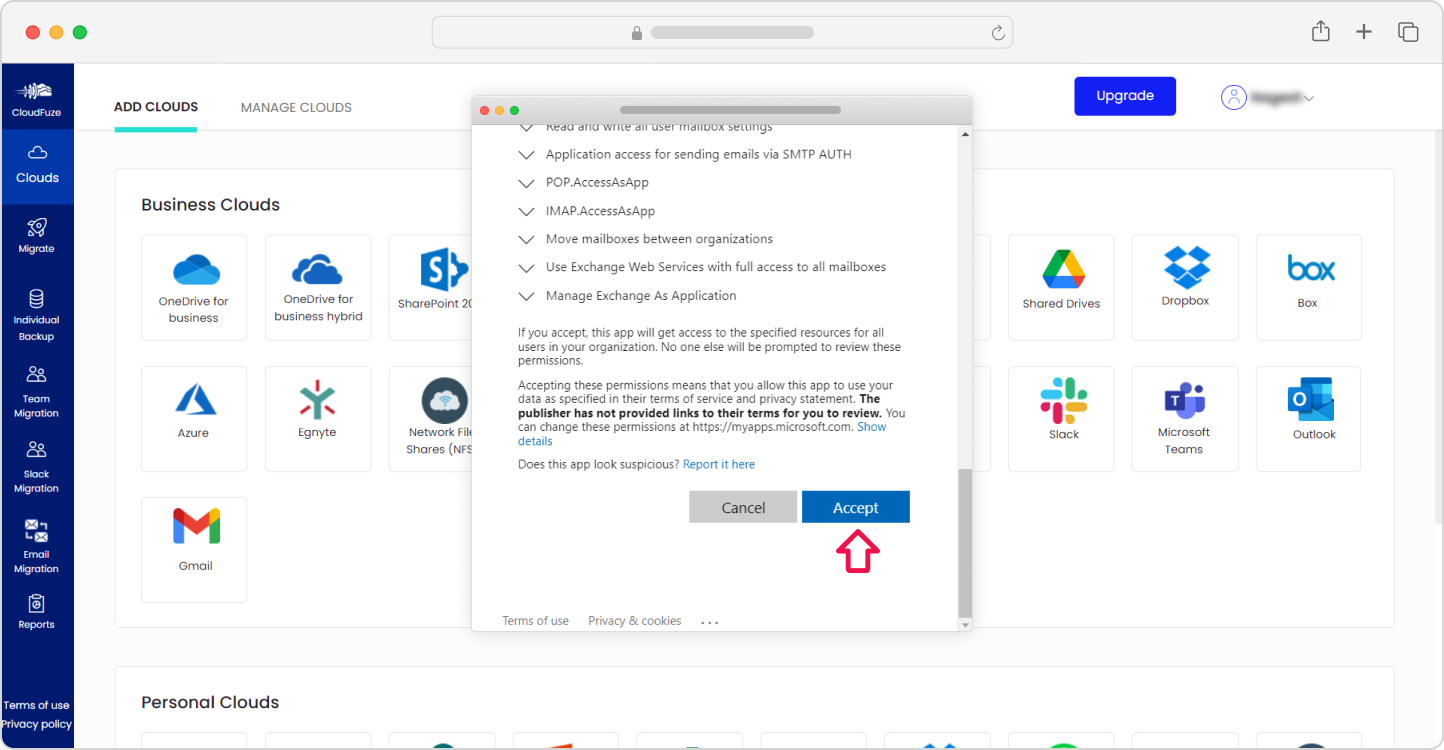This screenshot has width=1444, height=750.
Task: Click the user avatar icon
Action: [x=1234, y=97]
